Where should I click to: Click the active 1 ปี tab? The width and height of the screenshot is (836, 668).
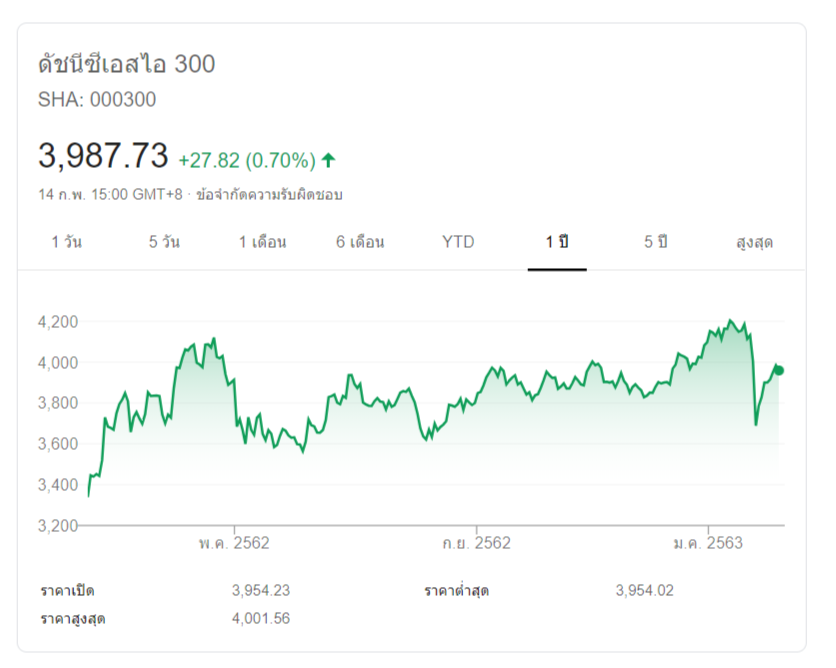[x=557, y=242]
